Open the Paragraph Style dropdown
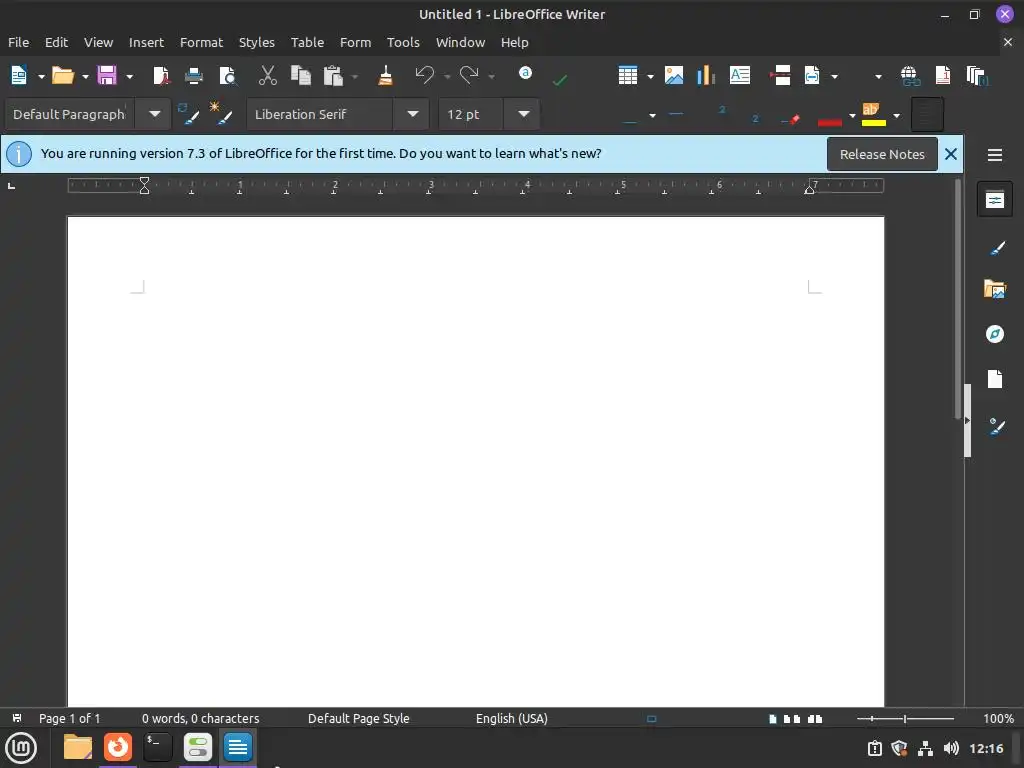This screenshot has width=1024, height=768. point(154,114)
